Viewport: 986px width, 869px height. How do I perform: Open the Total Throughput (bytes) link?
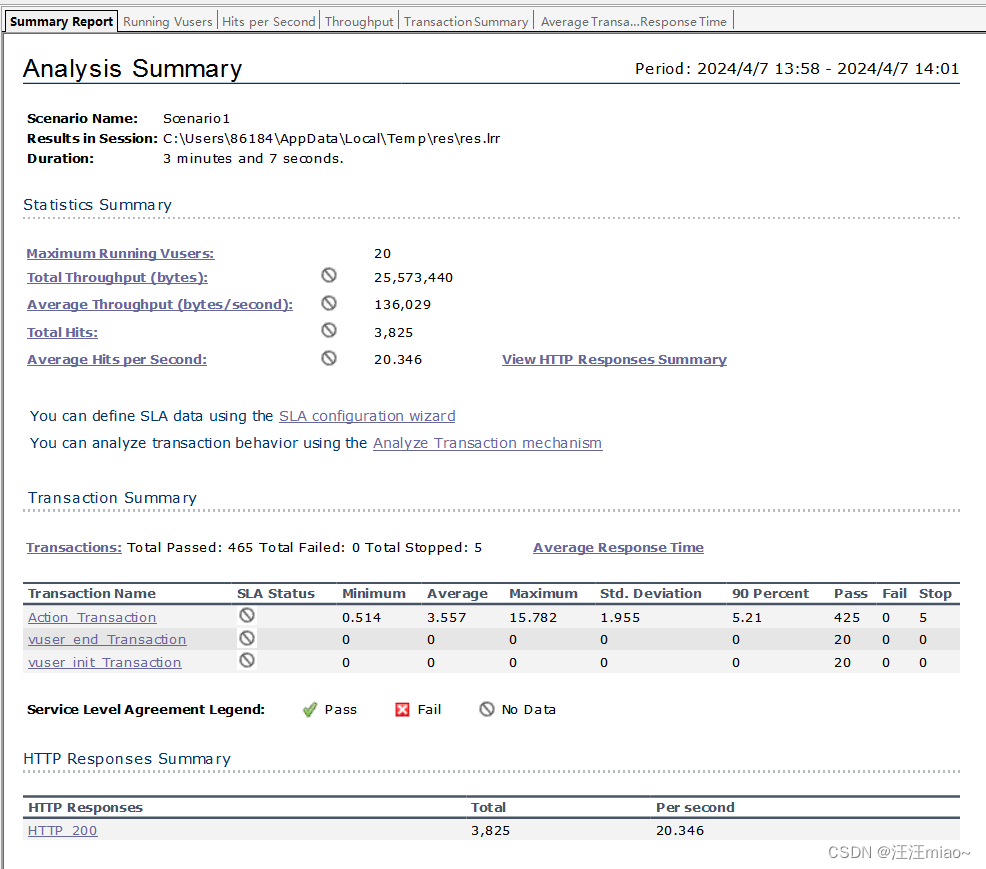point(117,277)
